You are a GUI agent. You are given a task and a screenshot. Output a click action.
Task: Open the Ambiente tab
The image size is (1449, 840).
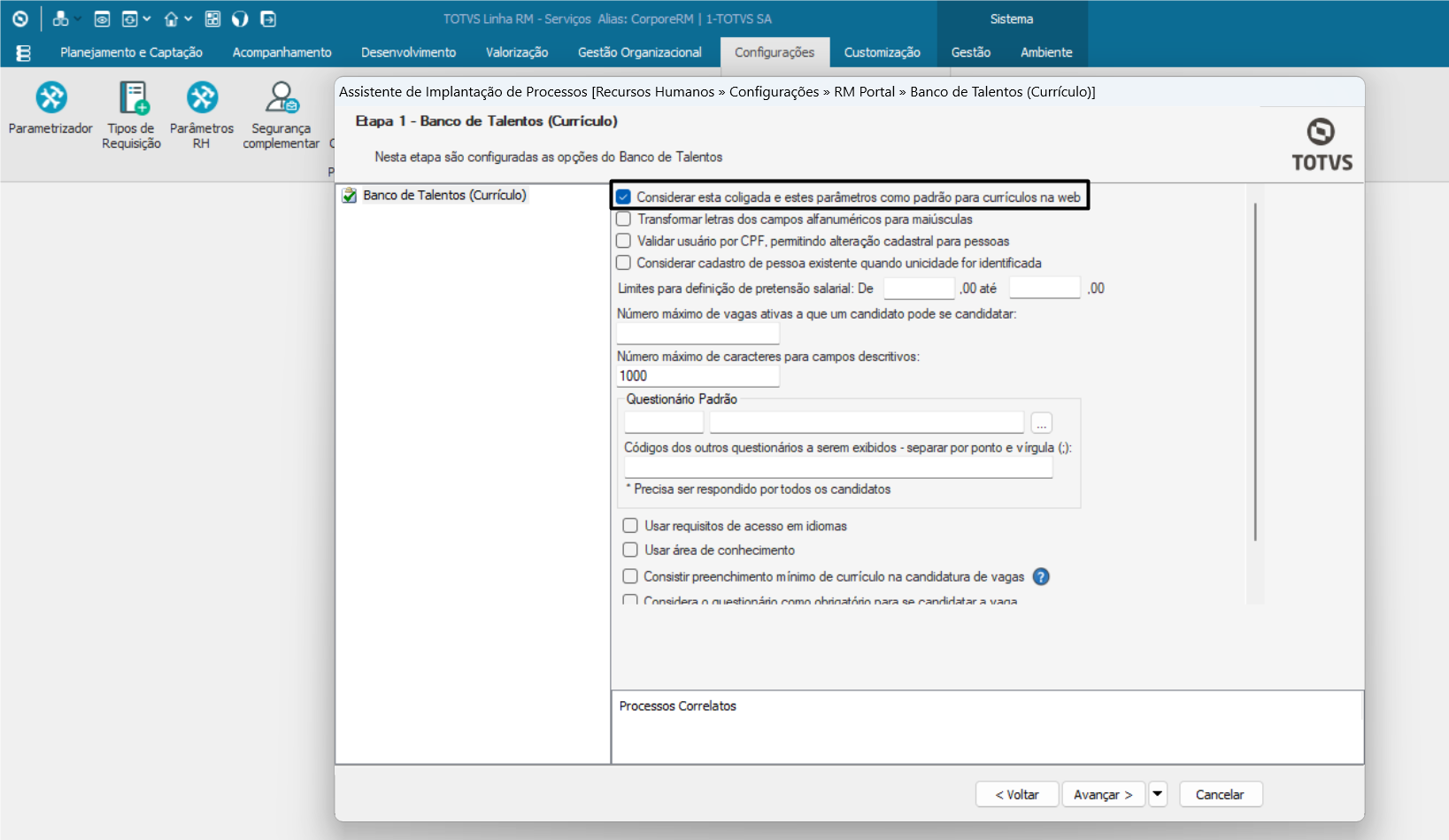(1046, 52)
